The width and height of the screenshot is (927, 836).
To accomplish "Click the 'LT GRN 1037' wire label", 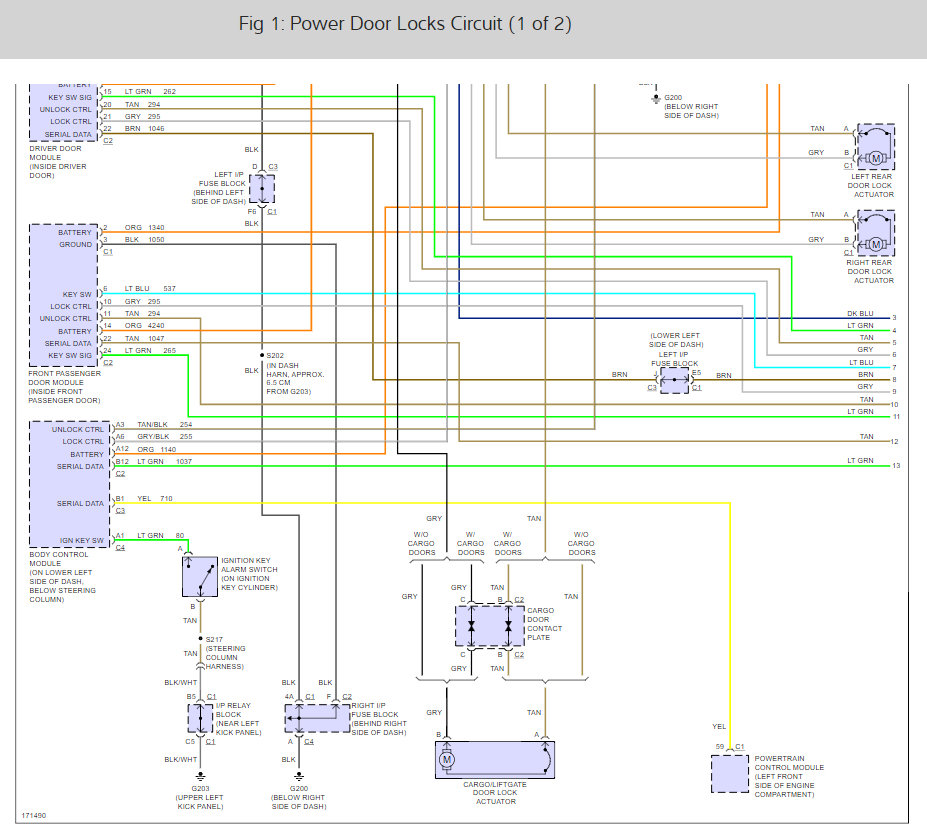I will click(x=164, y=461).
